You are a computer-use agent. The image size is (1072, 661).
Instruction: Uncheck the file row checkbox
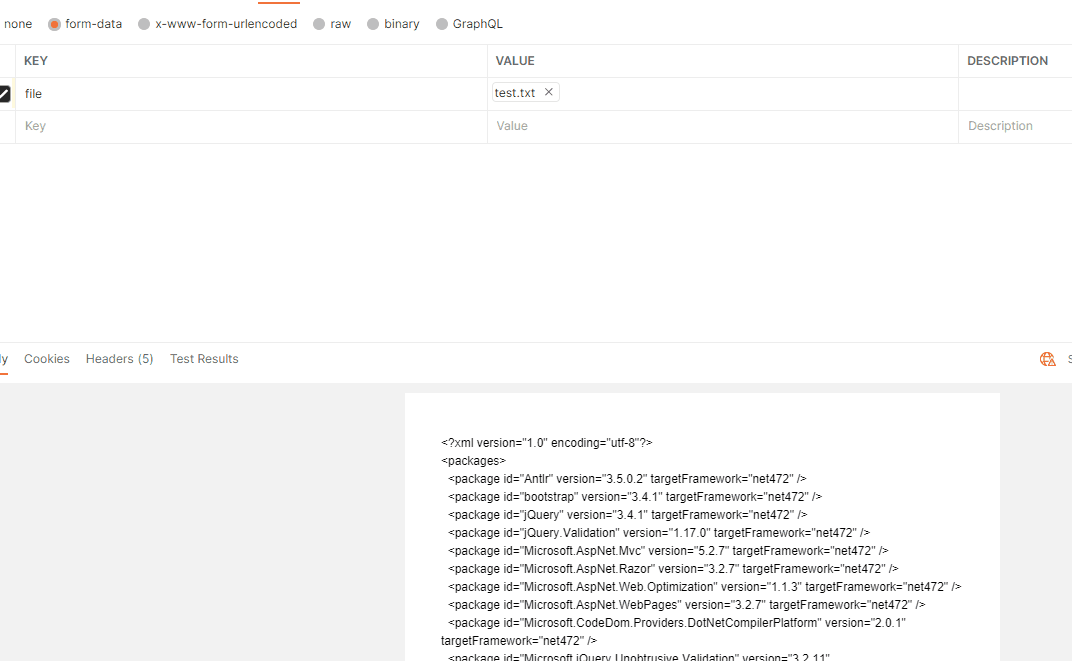coord(4,94)
